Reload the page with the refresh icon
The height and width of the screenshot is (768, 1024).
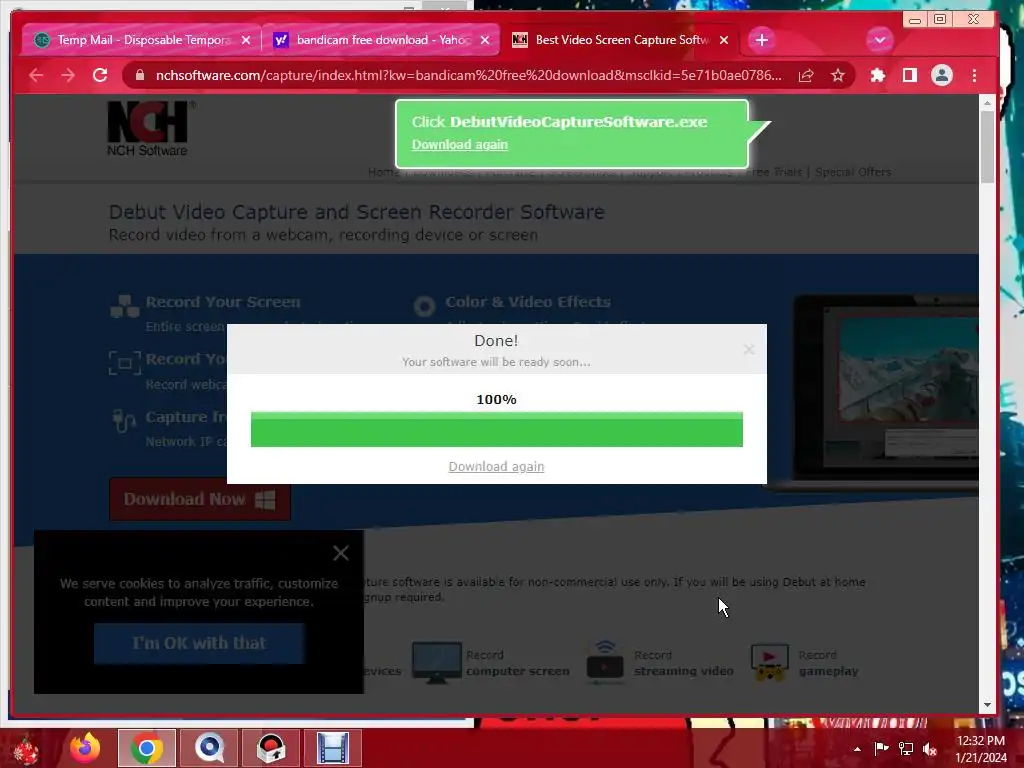point(100,75)
